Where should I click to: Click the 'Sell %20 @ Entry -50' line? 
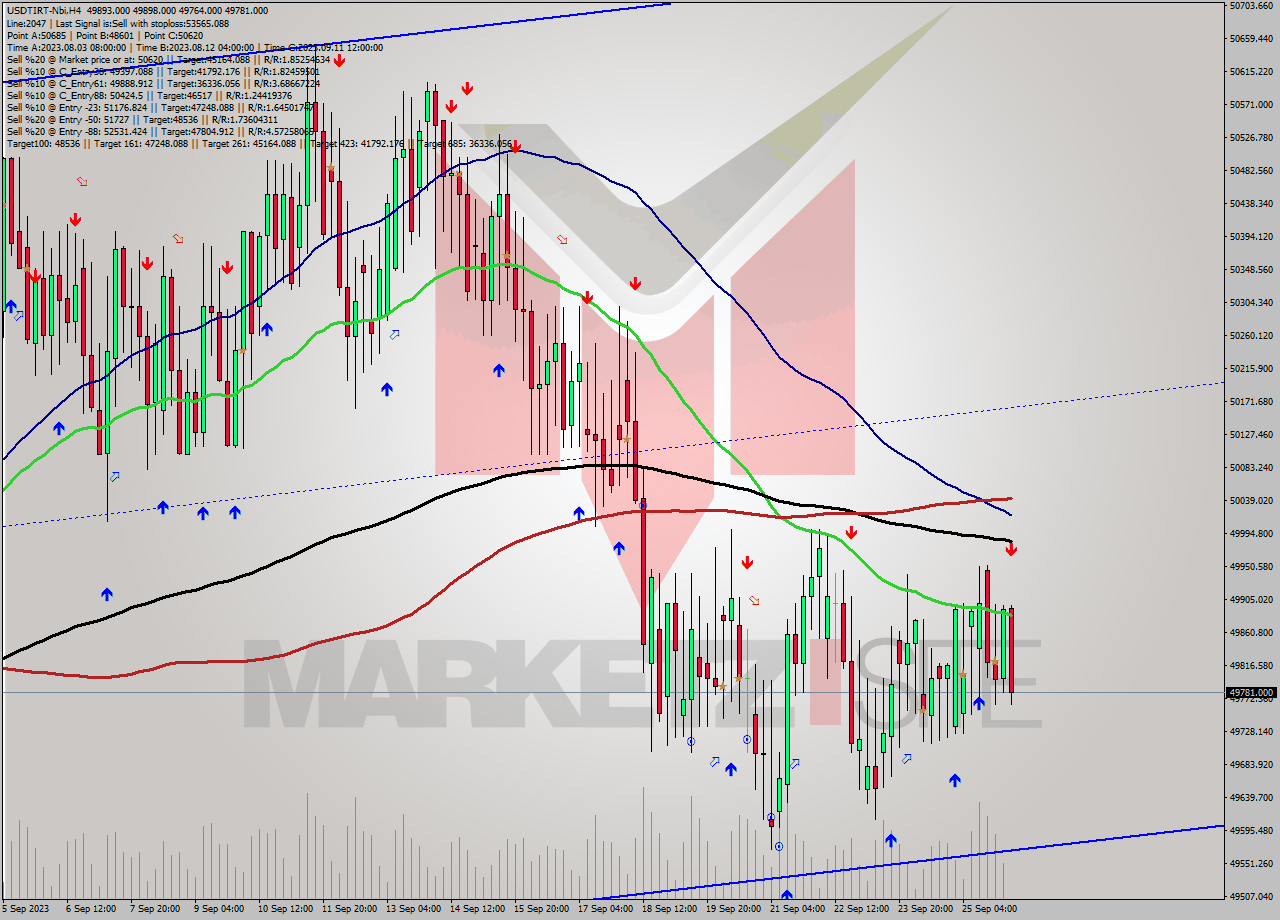click(142, 119)
